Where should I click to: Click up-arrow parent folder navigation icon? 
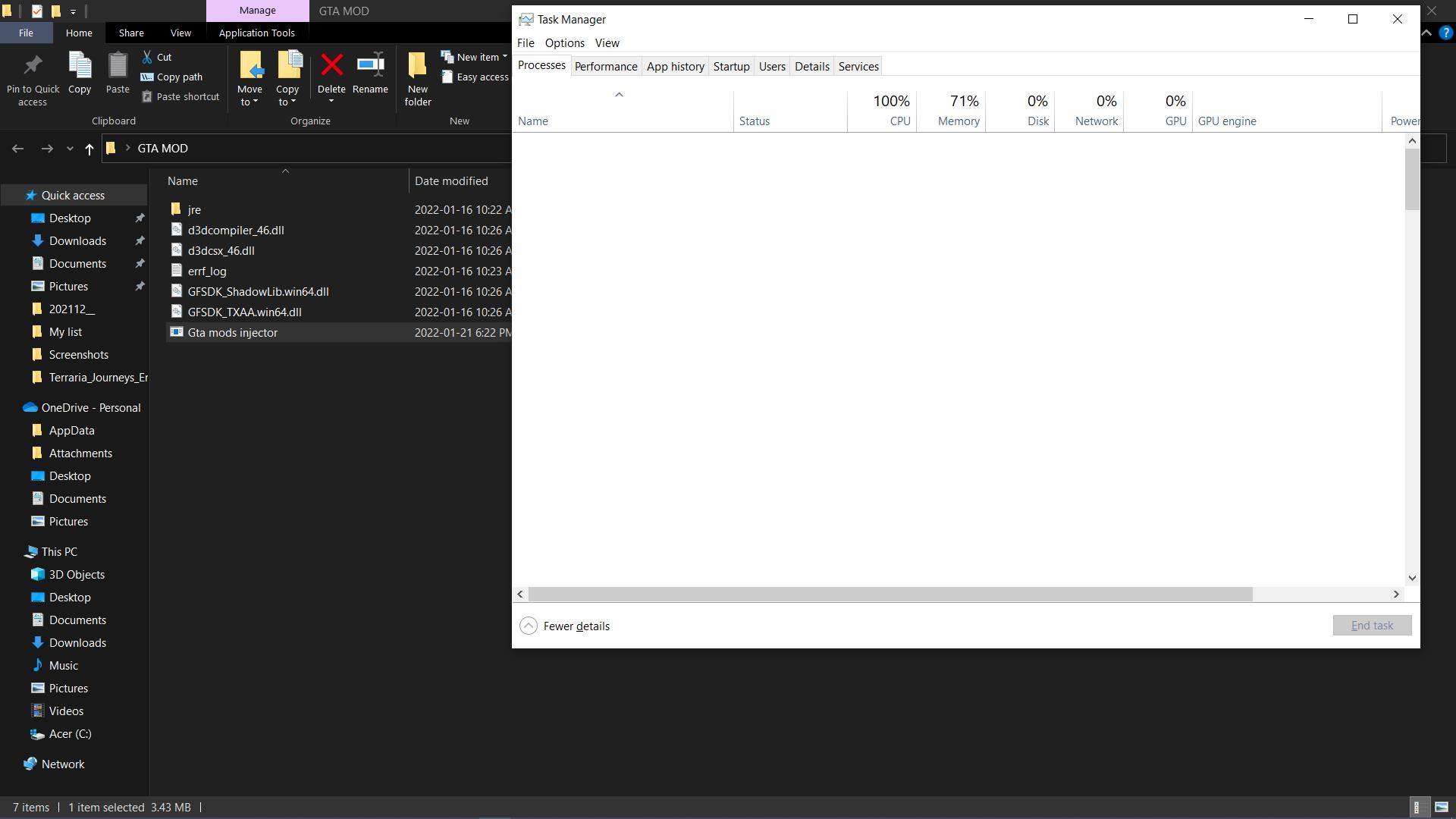[89, 149]
